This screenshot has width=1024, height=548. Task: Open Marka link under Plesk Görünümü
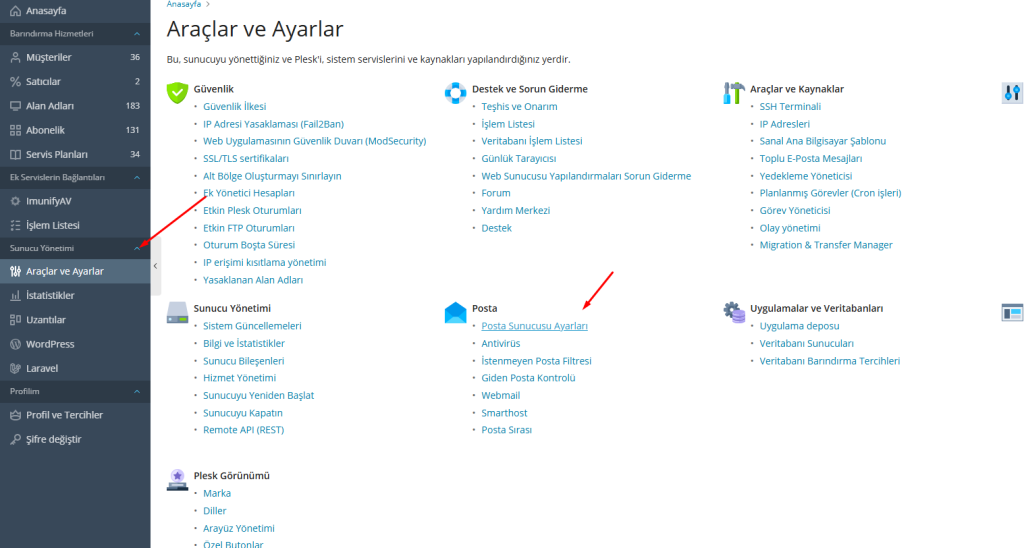tap(217, 494)
